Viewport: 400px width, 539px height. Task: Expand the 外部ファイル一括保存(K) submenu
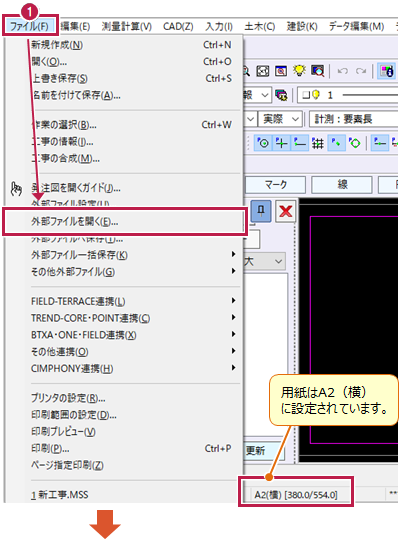point(233,254)
